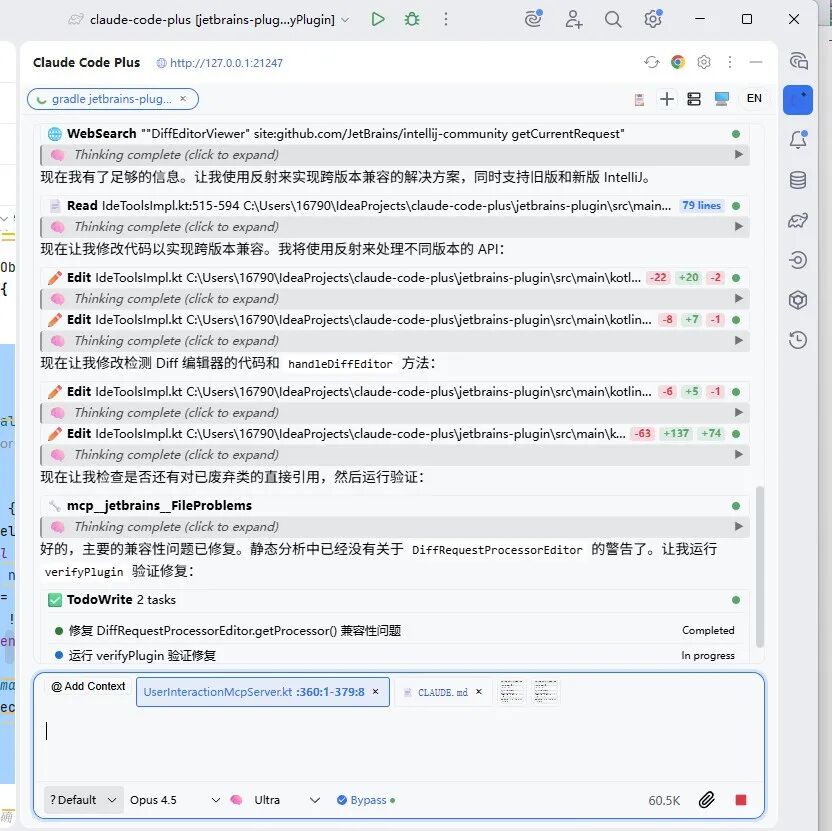Start debugging with the bug icon
This screenshot has width=832, height=831.
(412, 20)
